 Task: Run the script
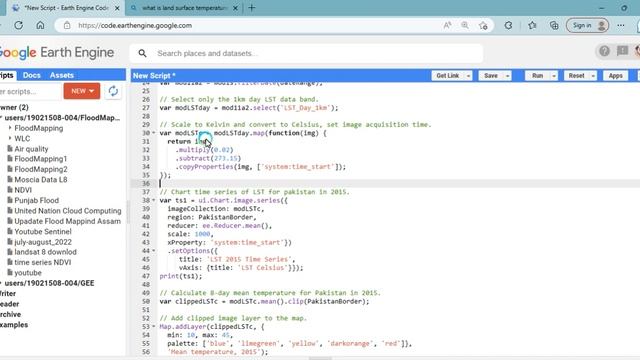[x=538, y=76]
